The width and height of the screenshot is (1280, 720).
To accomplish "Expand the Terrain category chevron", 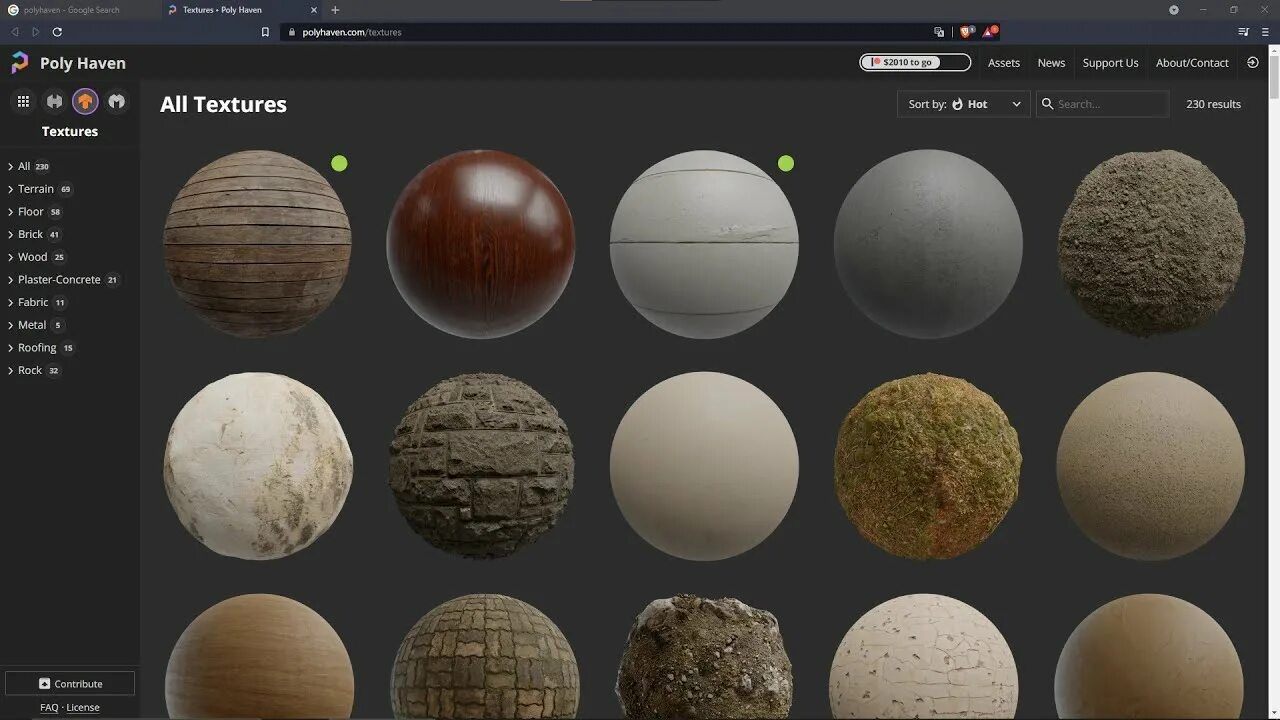I will coord(10,189).
